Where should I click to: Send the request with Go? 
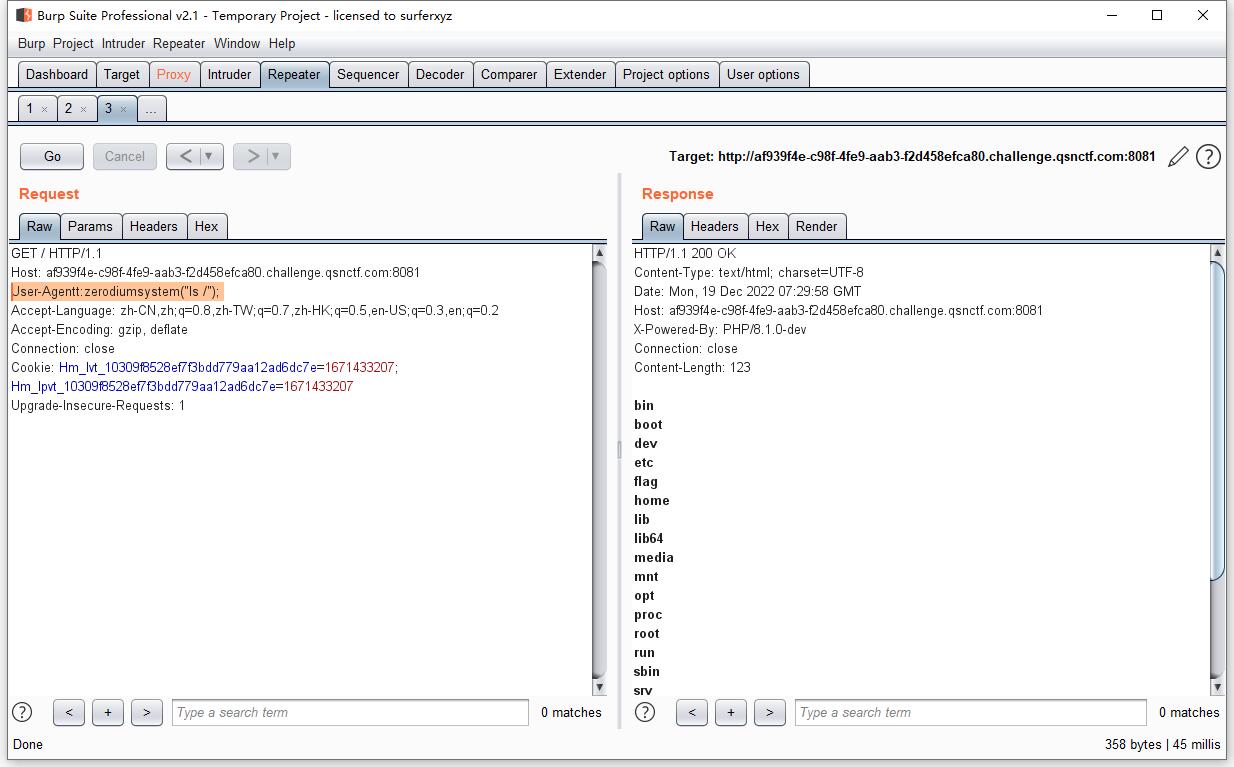point(52,156)
